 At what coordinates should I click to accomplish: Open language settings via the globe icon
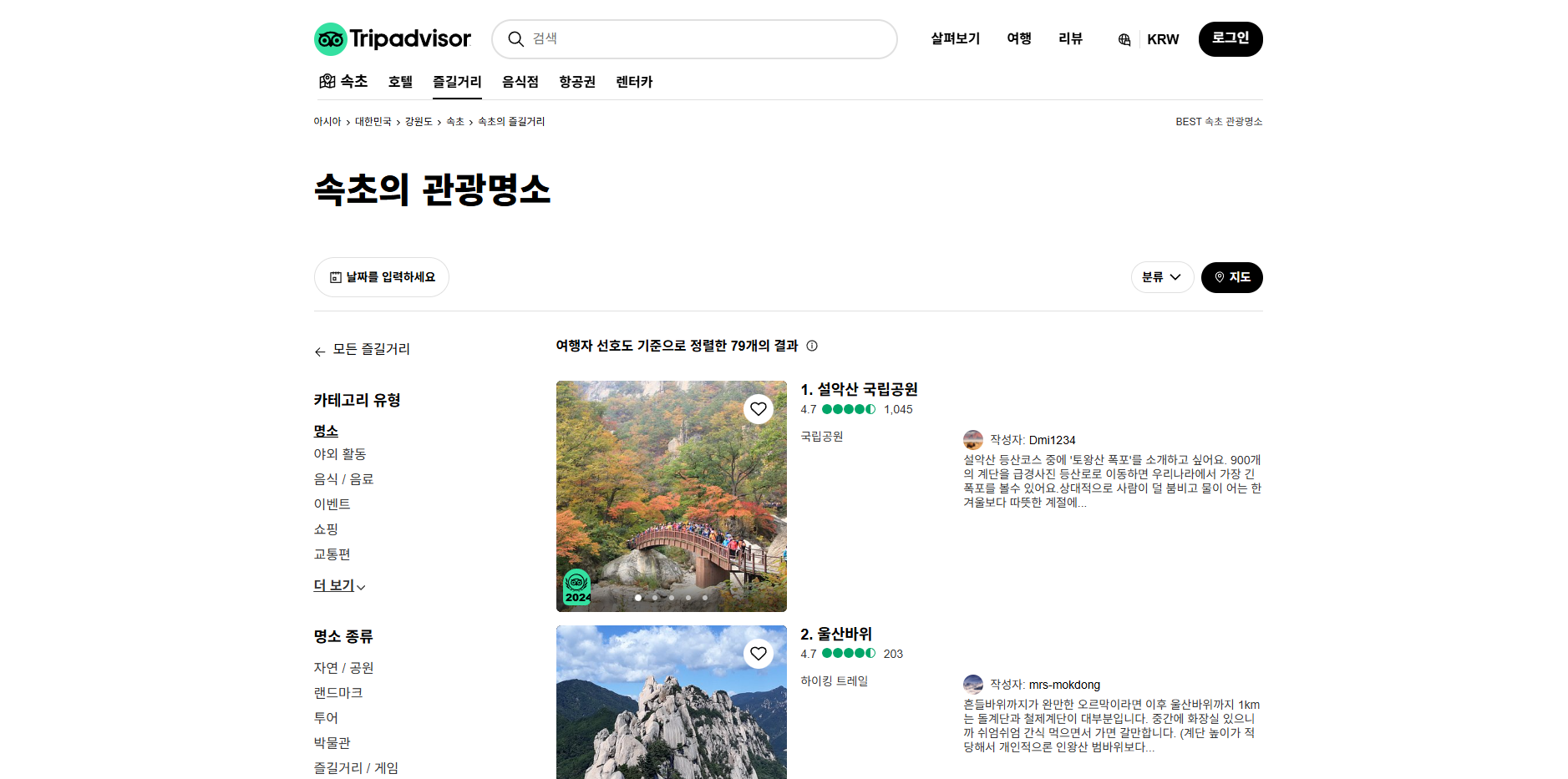click(x=1124, y=38)
